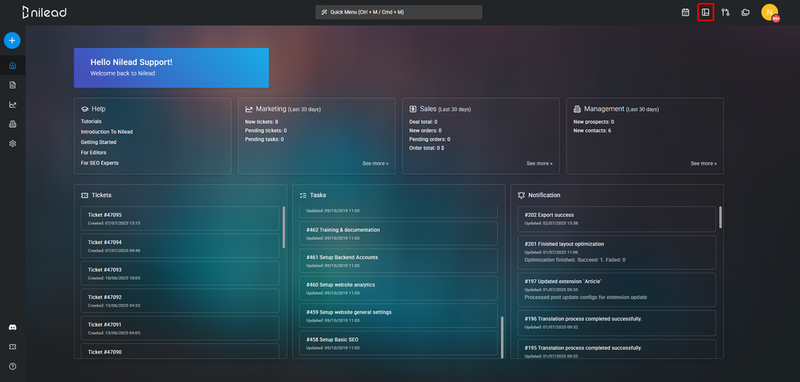800x382 pixels.
Task: Click the Tasks panel scrollbar
Action: [502, 337]
